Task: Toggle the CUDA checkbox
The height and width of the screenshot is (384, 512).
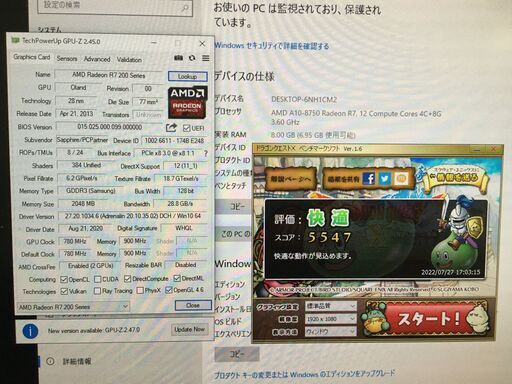Action: pos(98,279)
